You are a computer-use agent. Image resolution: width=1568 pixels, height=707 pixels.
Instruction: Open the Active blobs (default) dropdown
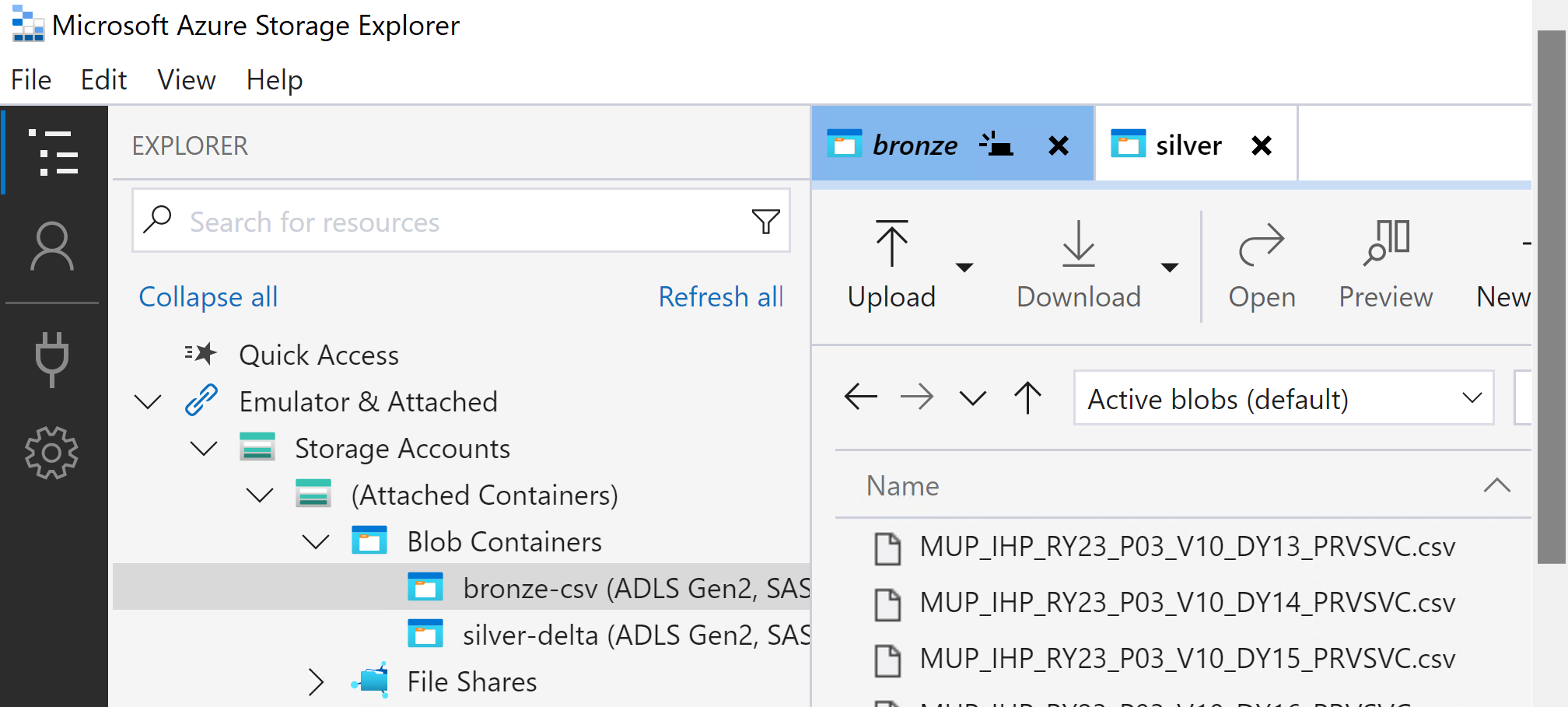coord(1283,398)
